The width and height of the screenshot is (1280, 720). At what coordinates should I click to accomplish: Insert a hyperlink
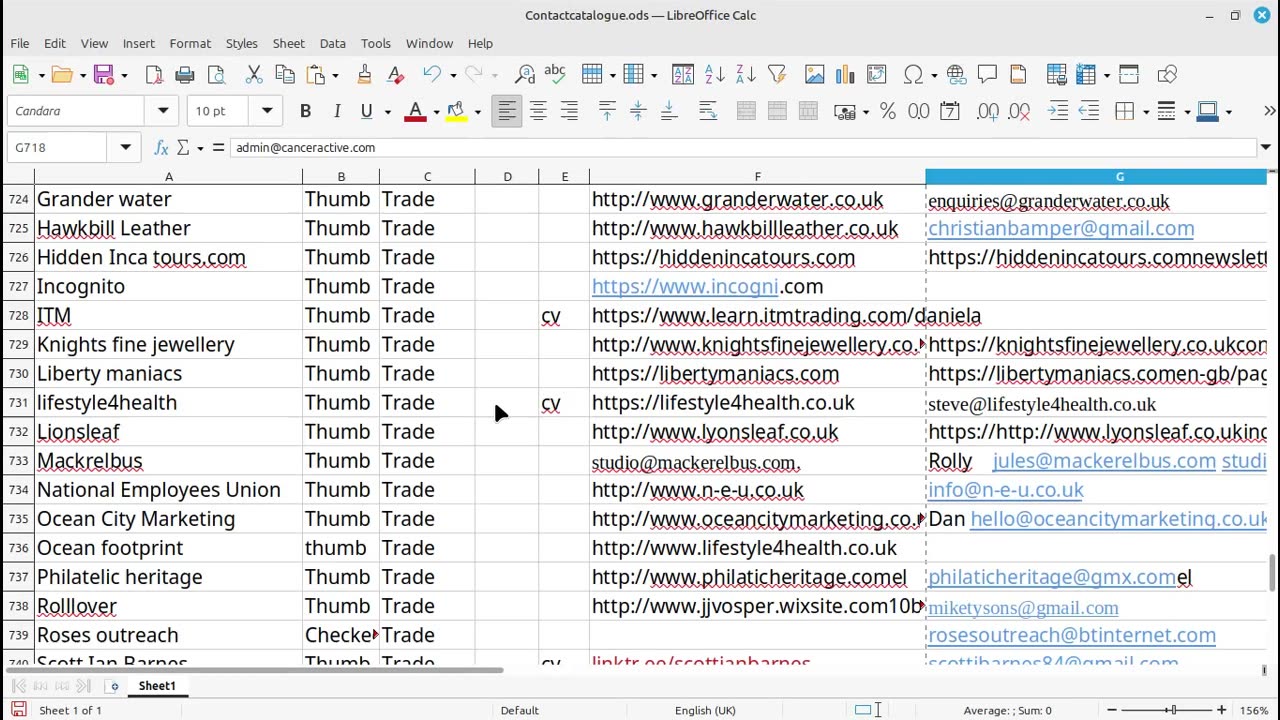coord(956,75)
